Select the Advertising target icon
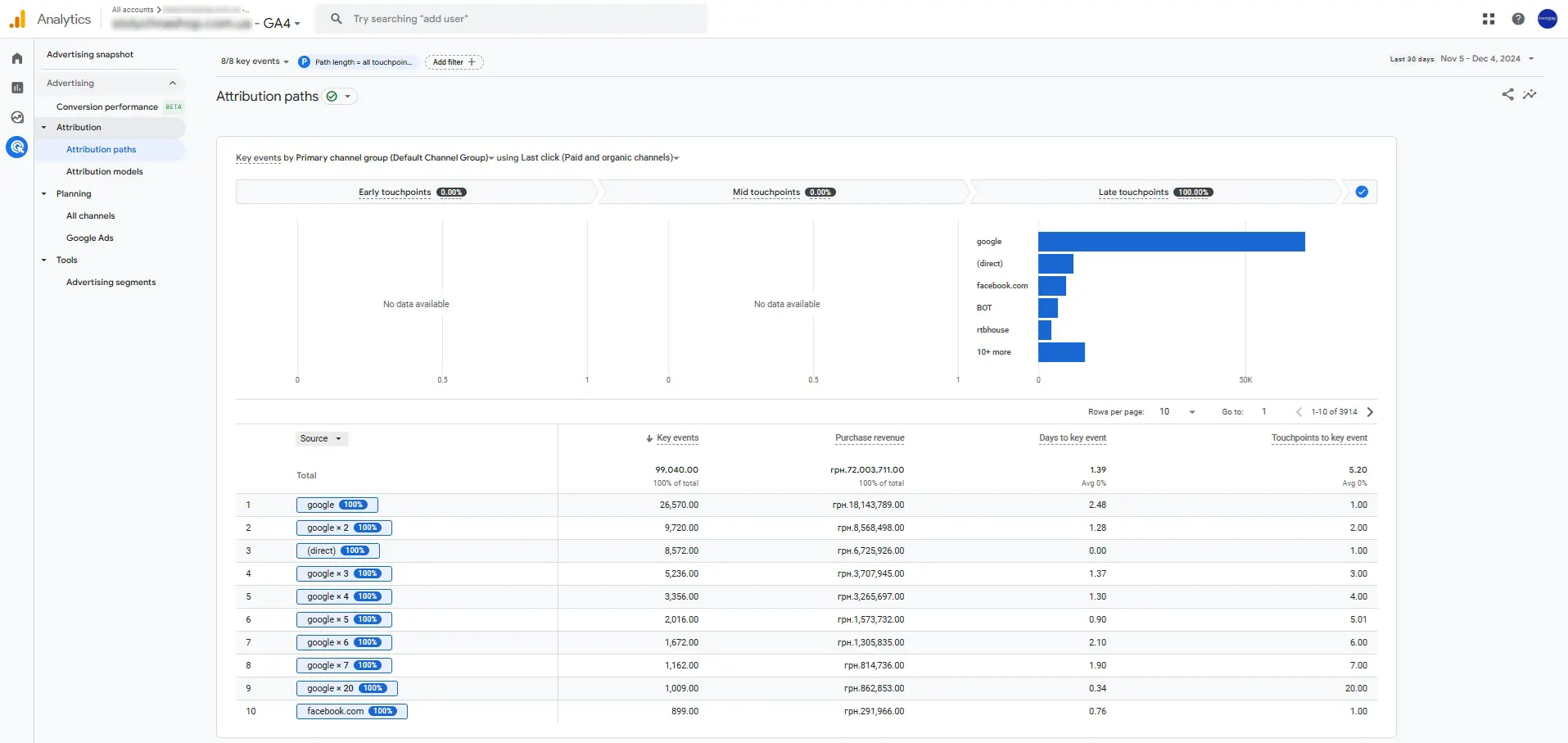 pos(17,147)
